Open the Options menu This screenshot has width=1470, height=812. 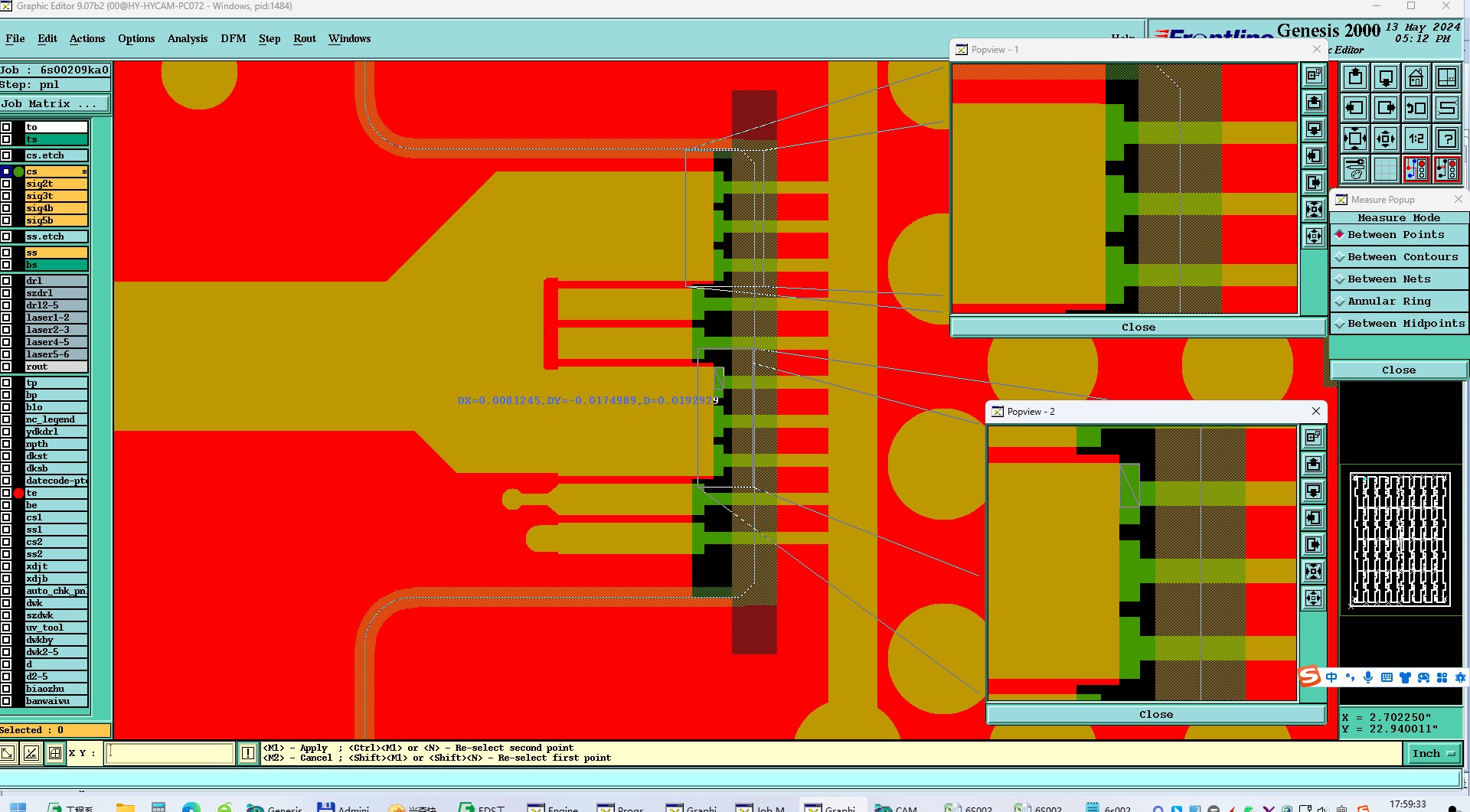136,38
